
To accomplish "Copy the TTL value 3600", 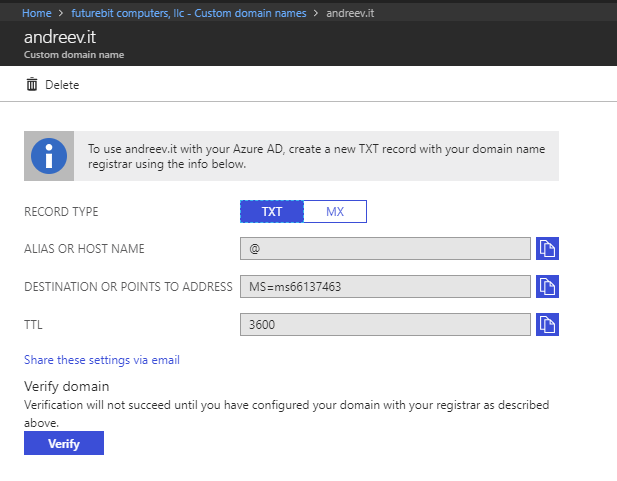I will pyautogui.click(x=547, y=325).
